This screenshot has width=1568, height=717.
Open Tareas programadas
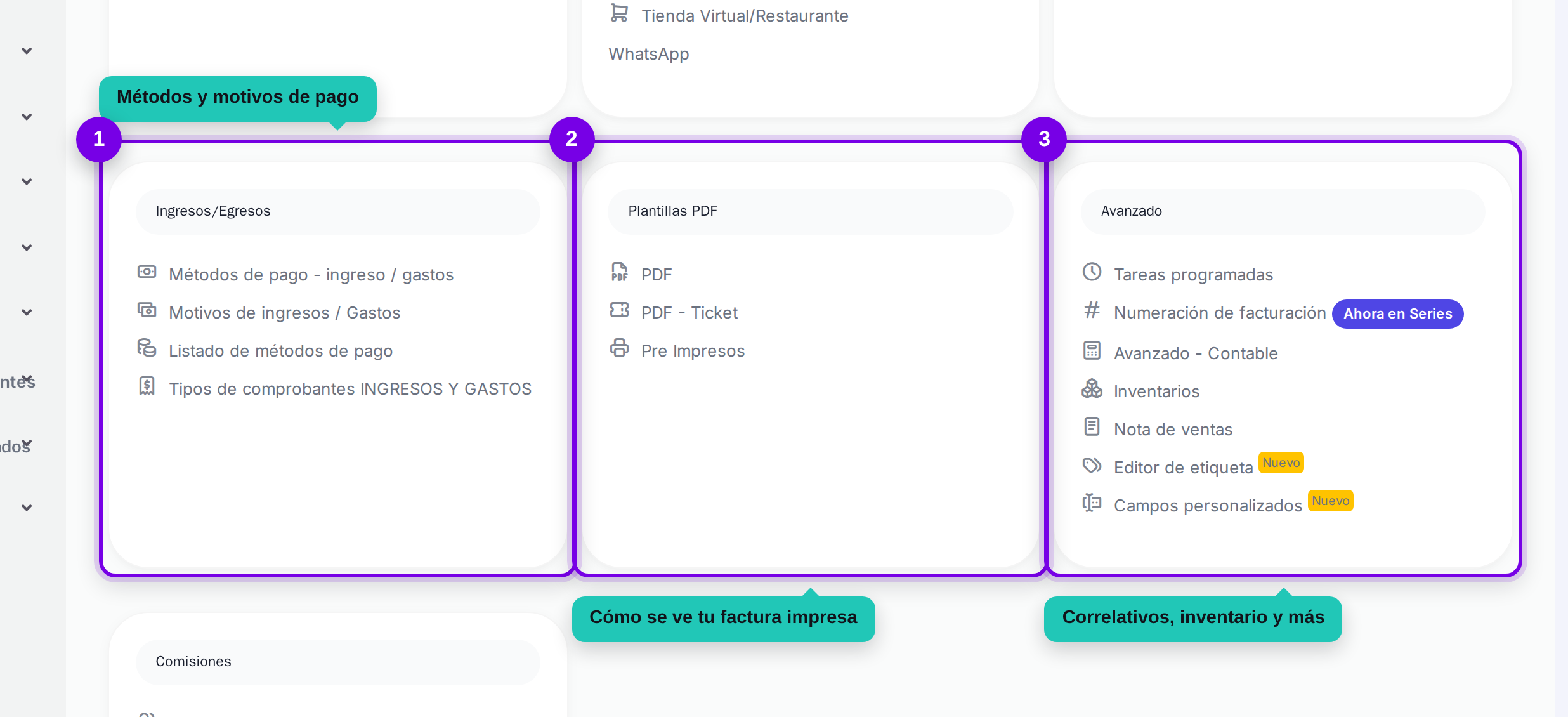coord(1193,275)
